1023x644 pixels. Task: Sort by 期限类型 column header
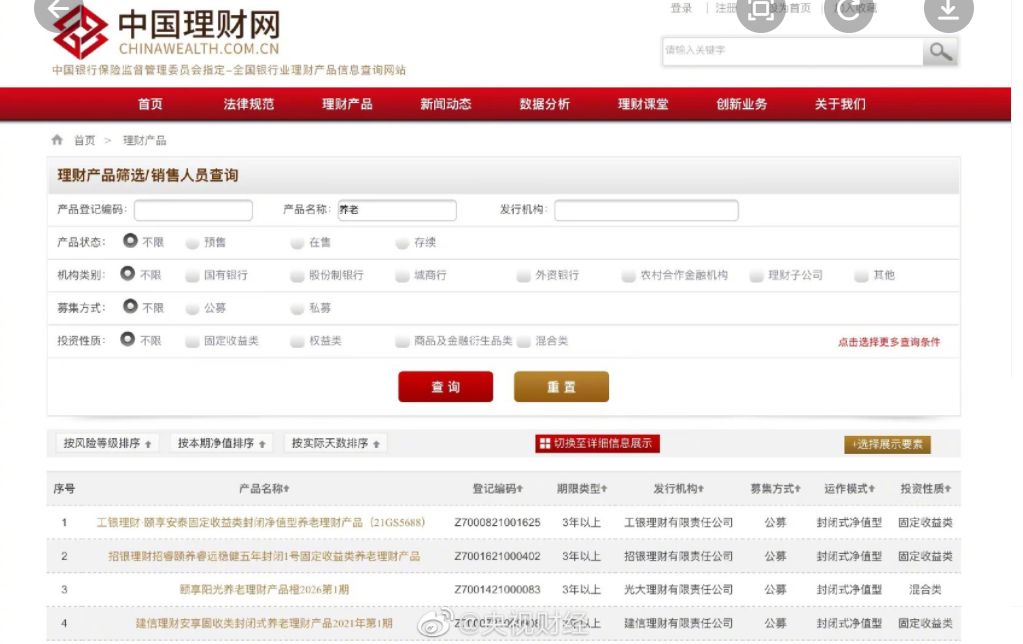581,489
